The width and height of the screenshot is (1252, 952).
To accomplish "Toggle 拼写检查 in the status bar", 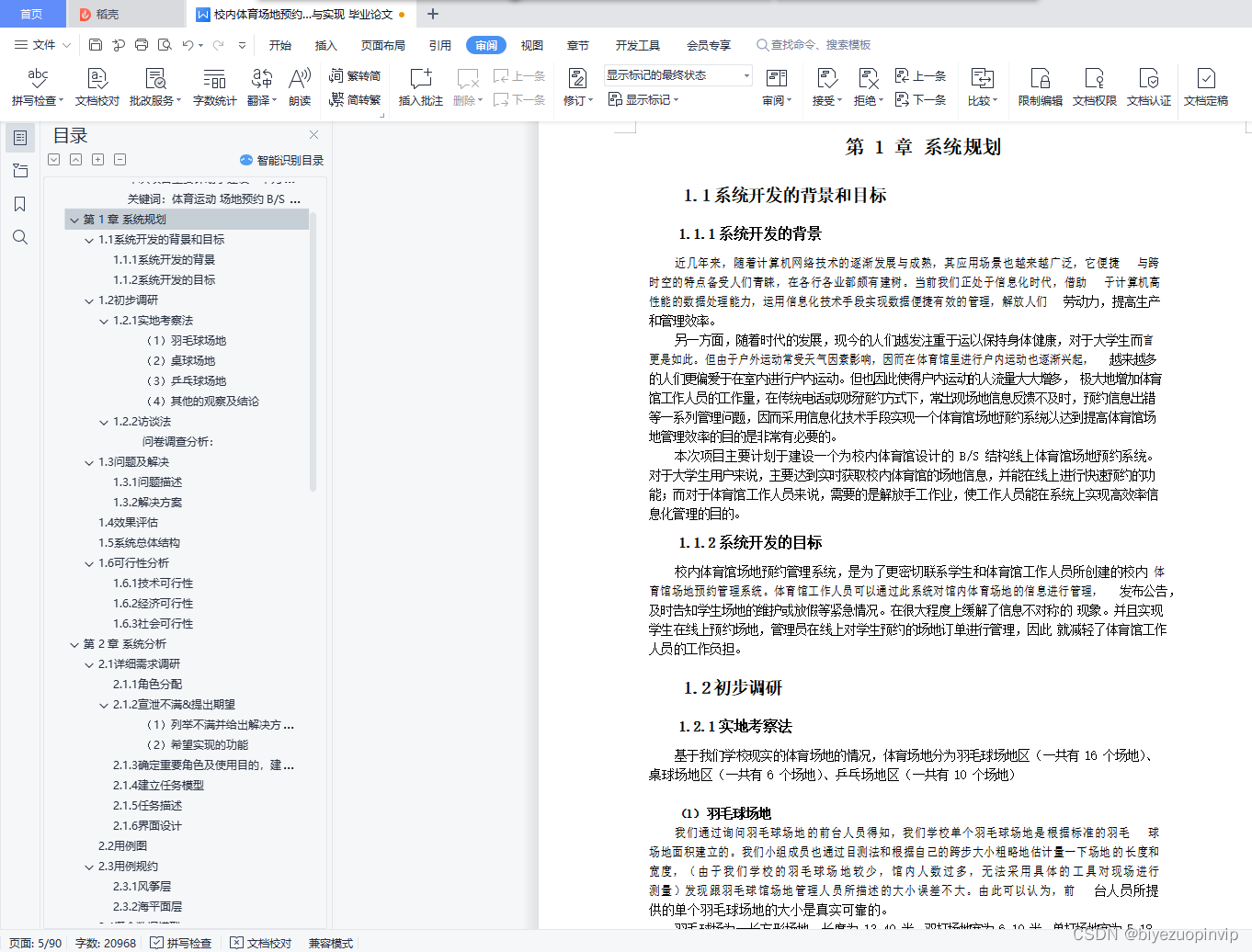I will point(181,943).
